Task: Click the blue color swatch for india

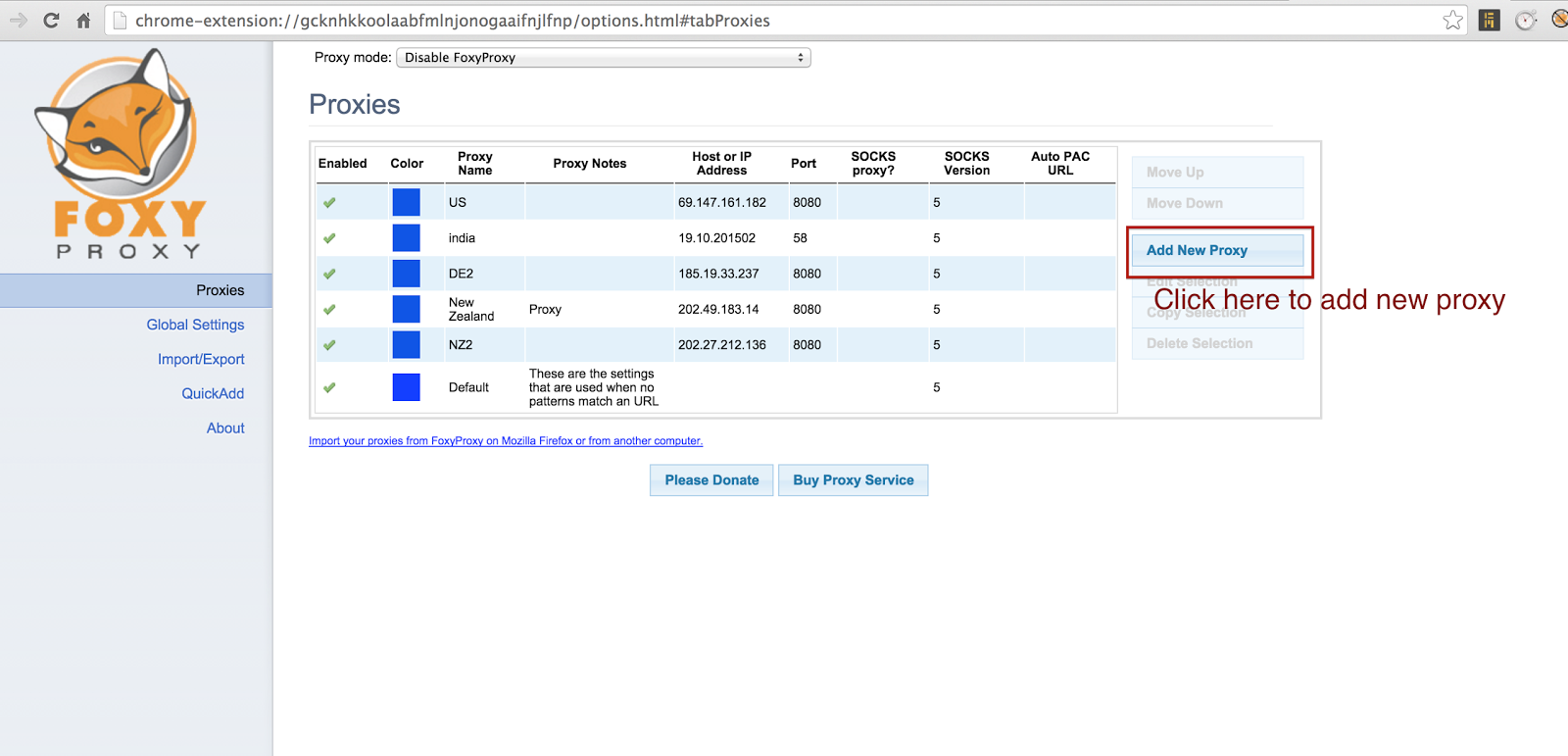Action: (406, 237)
